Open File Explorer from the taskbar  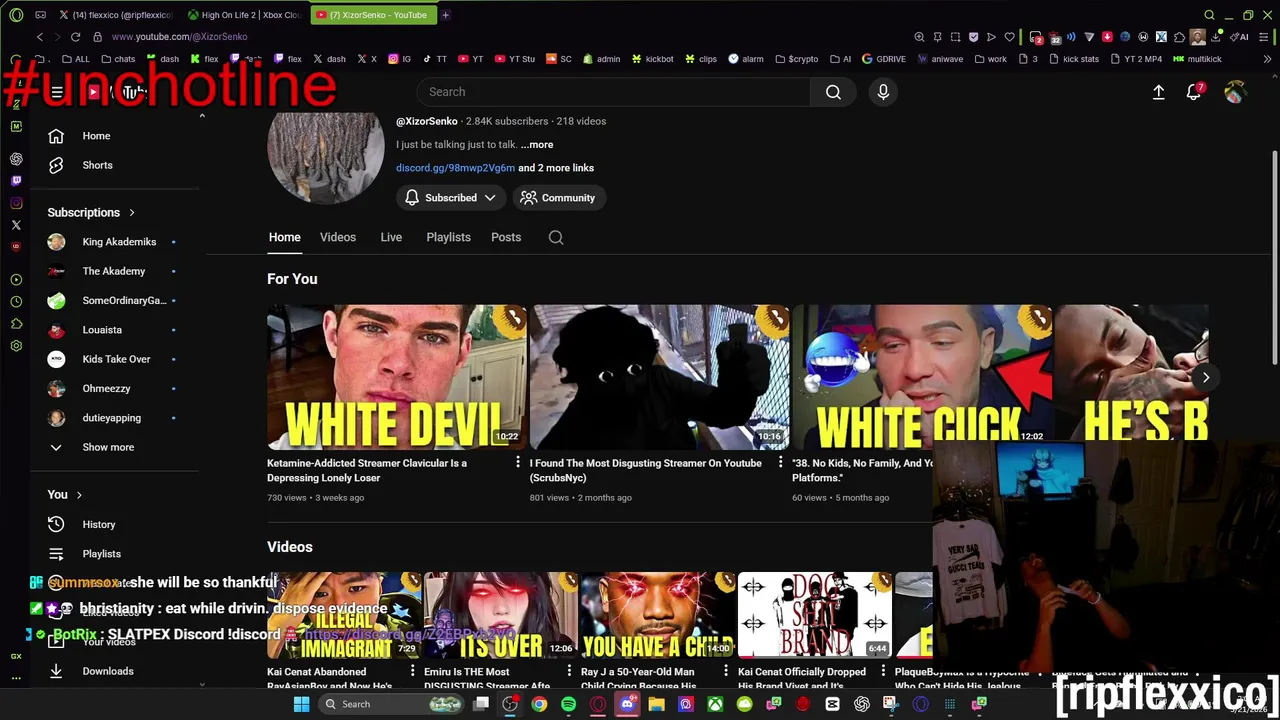[x=656, y=704]
